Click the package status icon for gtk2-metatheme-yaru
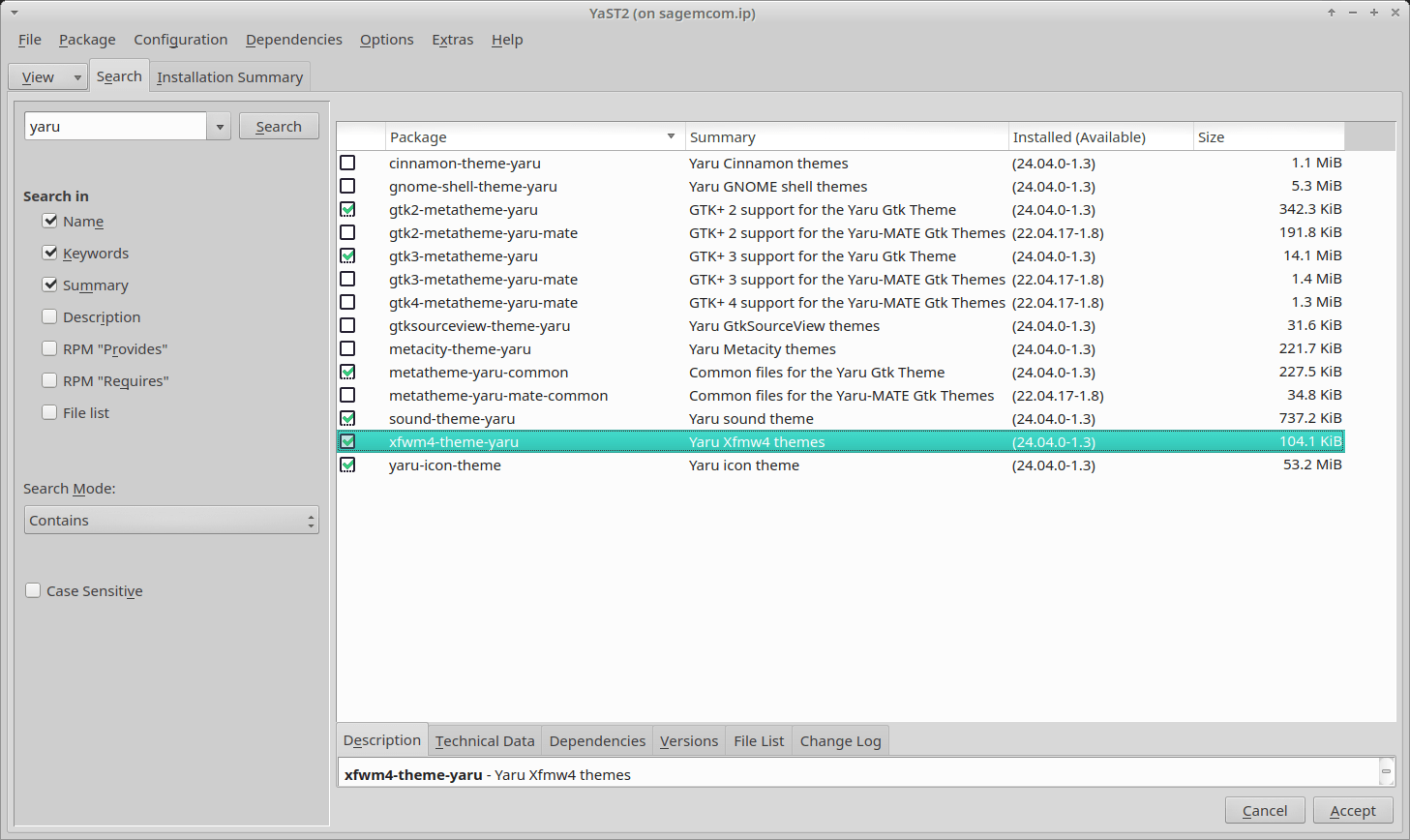The width and height of the screenshot is (1410, 840). pos(347,210)
